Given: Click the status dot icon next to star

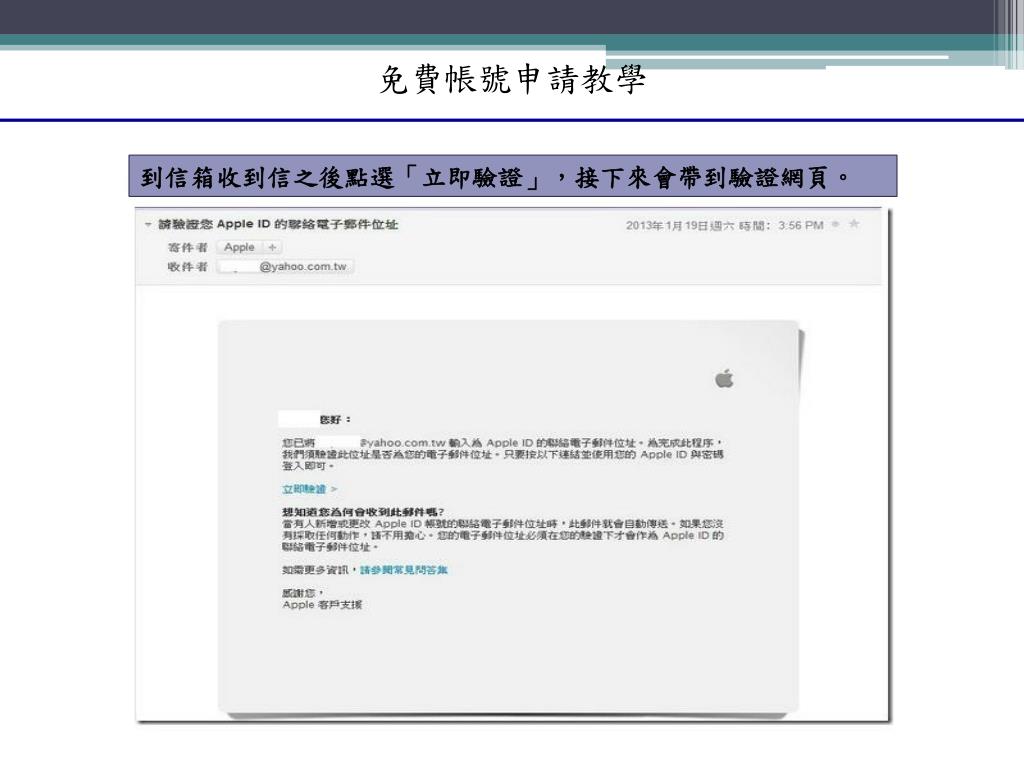Looking at the screenshot, I should (x=835, y=225).
